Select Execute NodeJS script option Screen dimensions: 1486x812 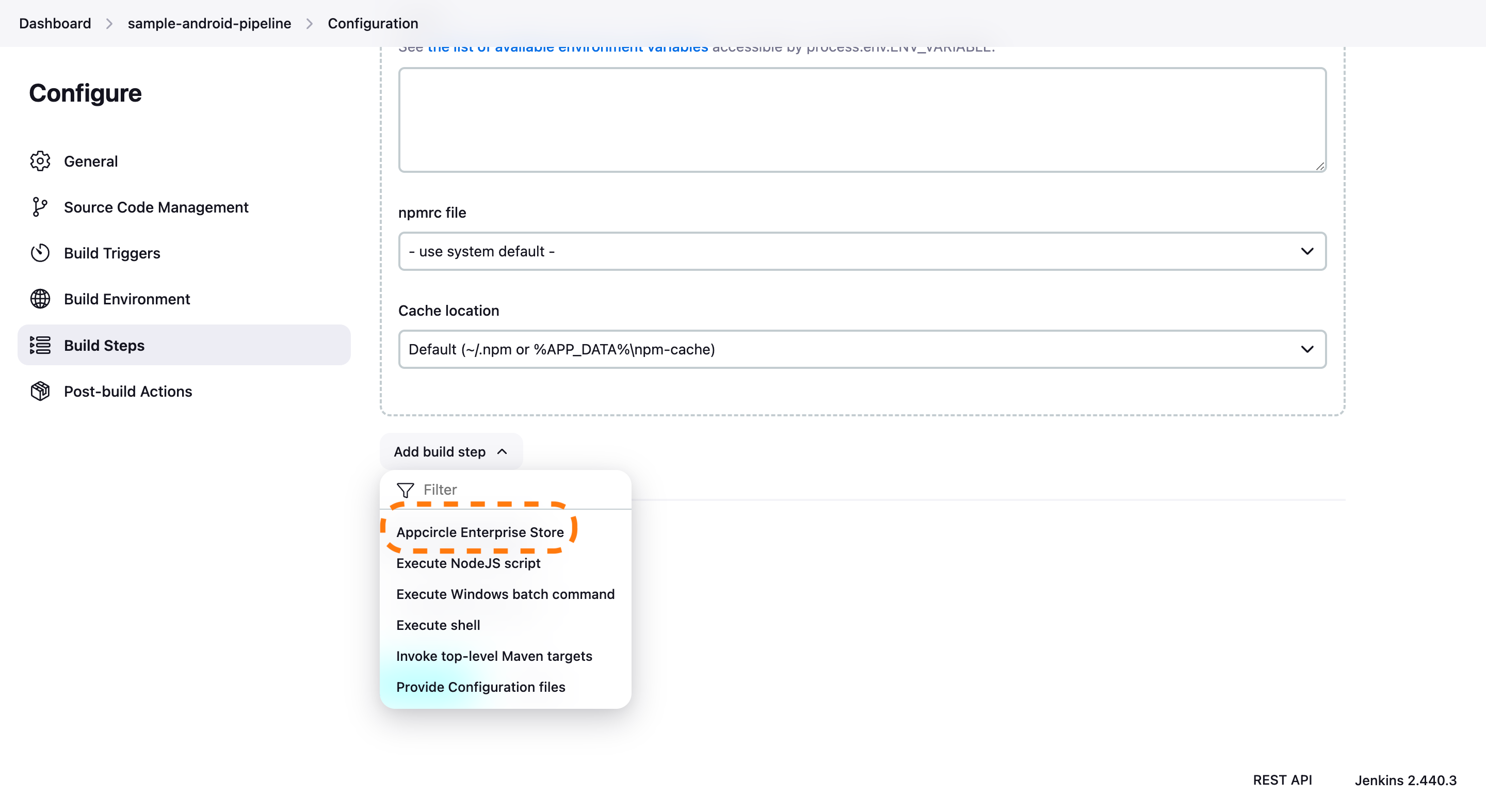click(468, 563)
